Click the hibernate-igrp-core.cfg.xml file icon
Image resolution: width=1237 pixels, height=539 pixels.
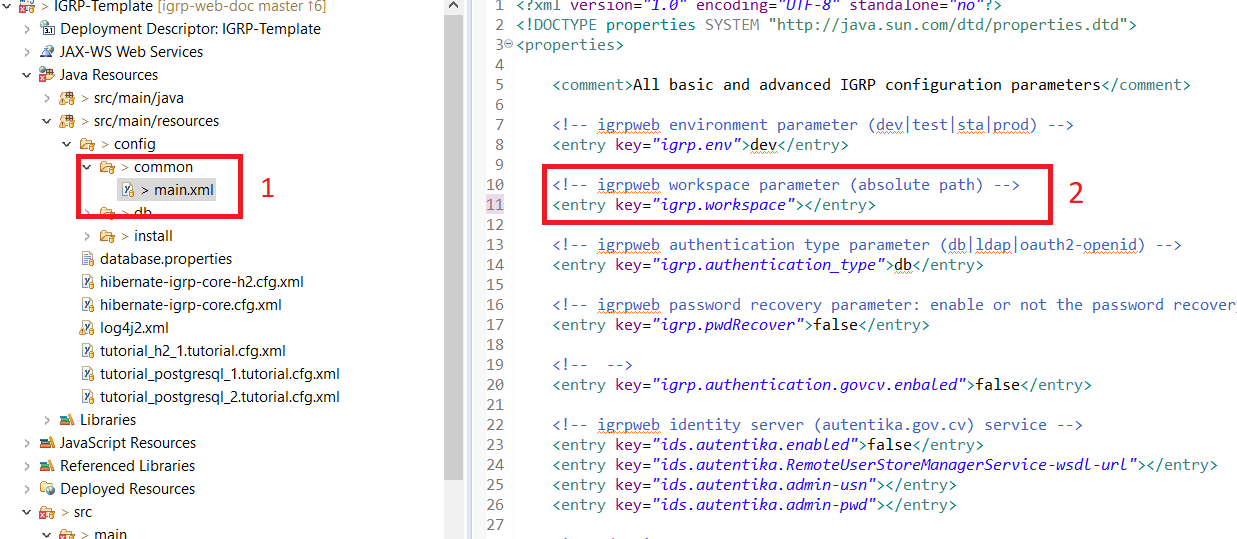click(88, 305)
